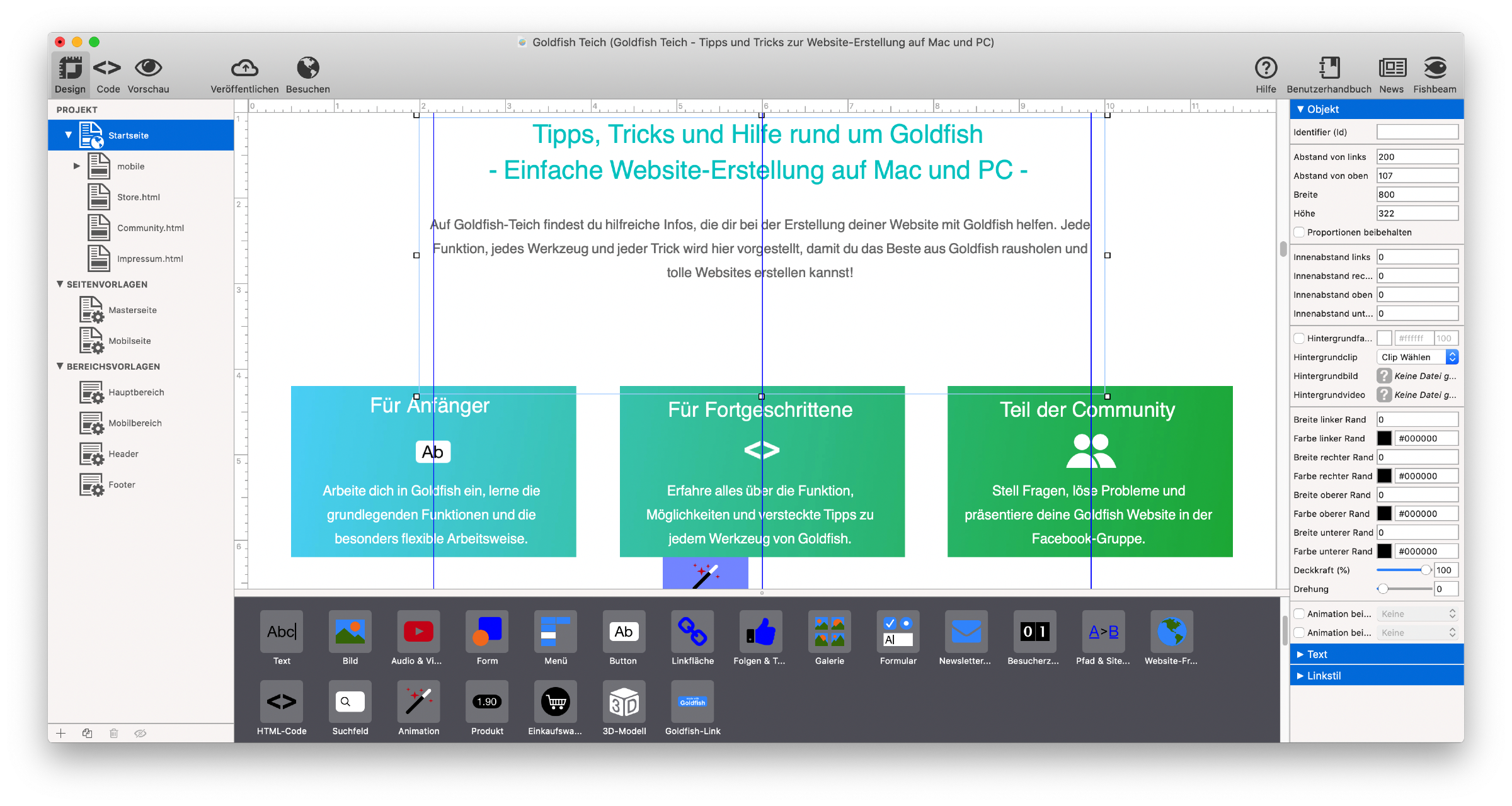Screen dimensions: 1512x806
Task: Select Impressum.html page
Action: 141,259
